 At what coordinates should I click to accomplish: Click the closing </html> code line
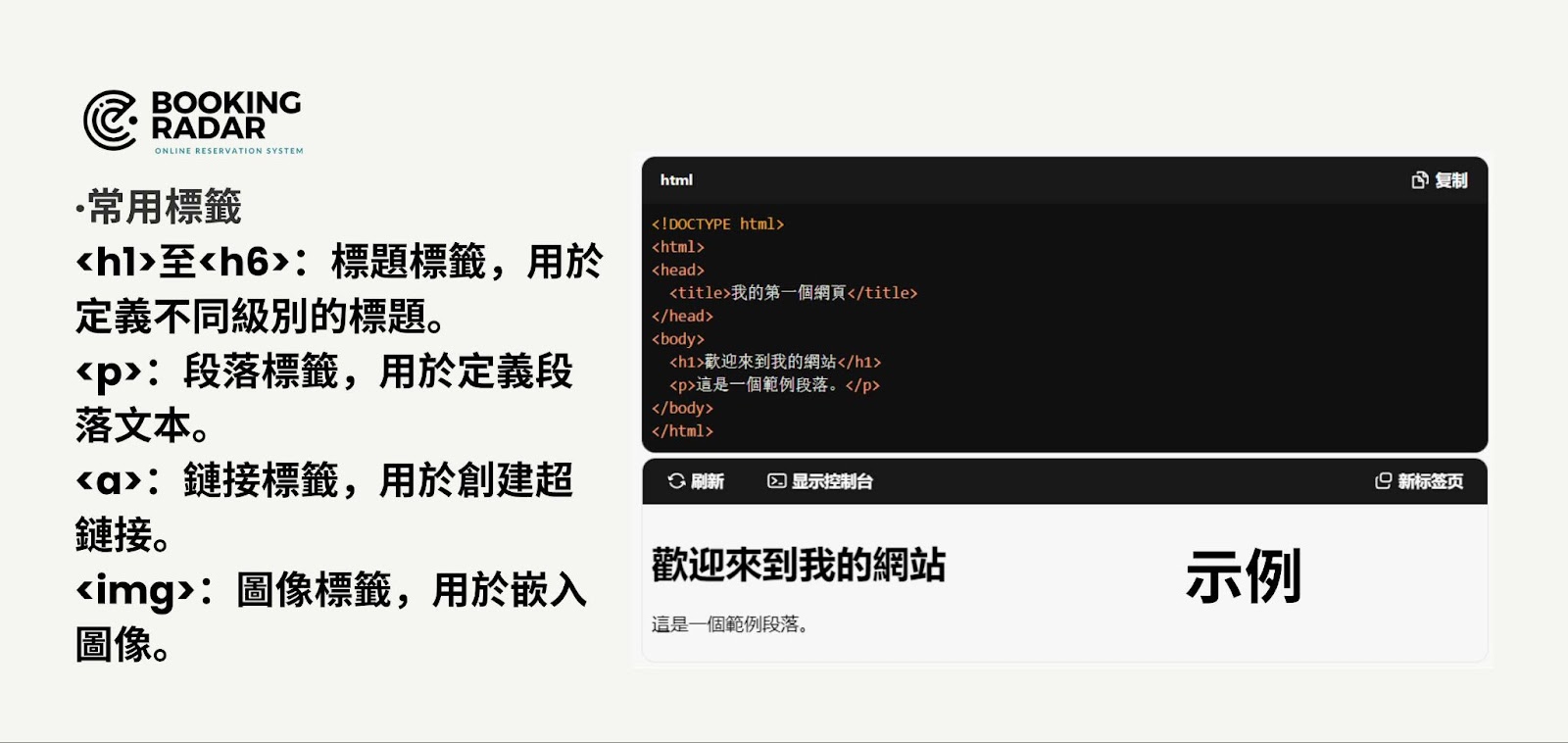point(682,431)
